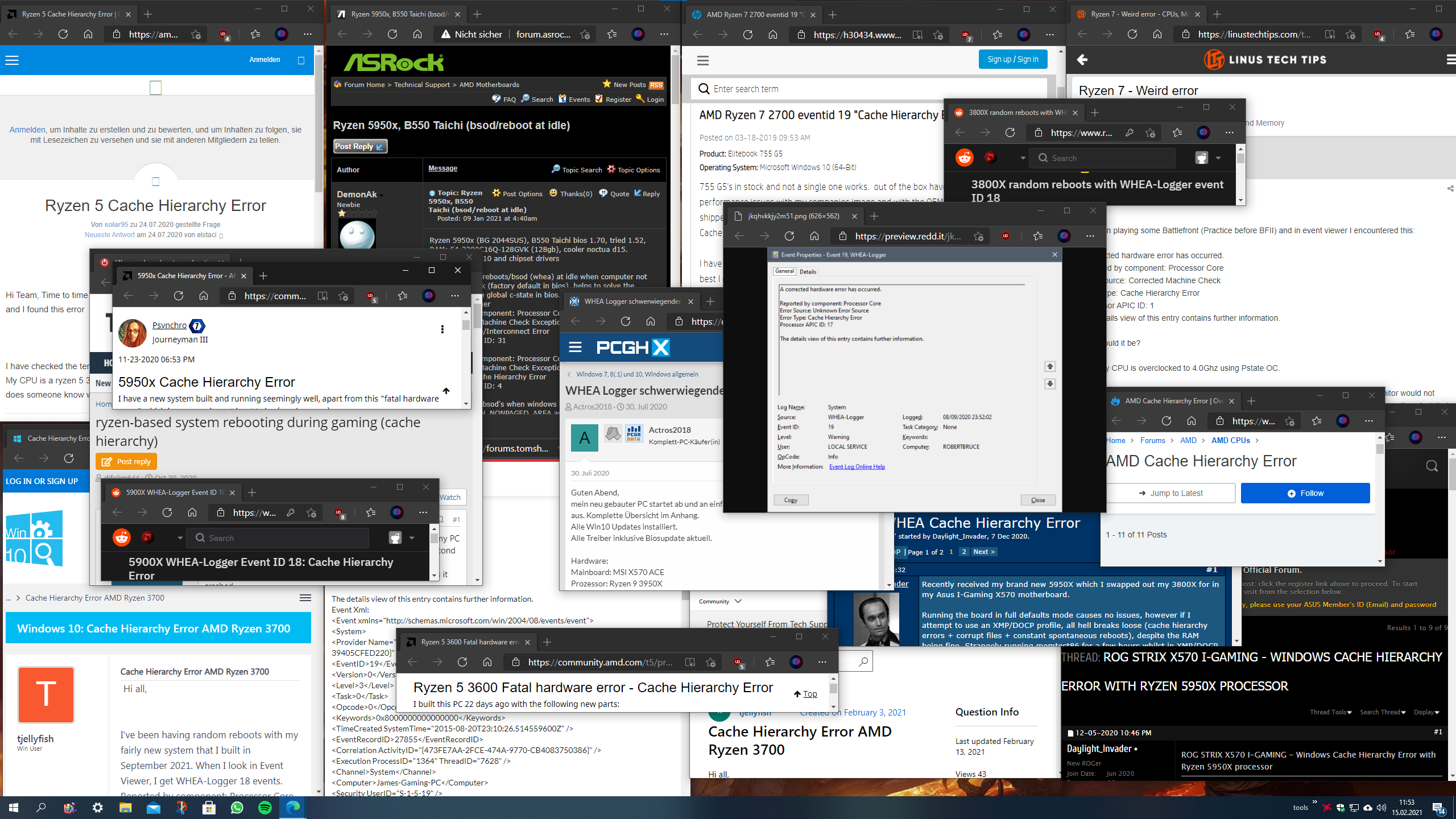Select General tab in Event Properties

point(785,271)
